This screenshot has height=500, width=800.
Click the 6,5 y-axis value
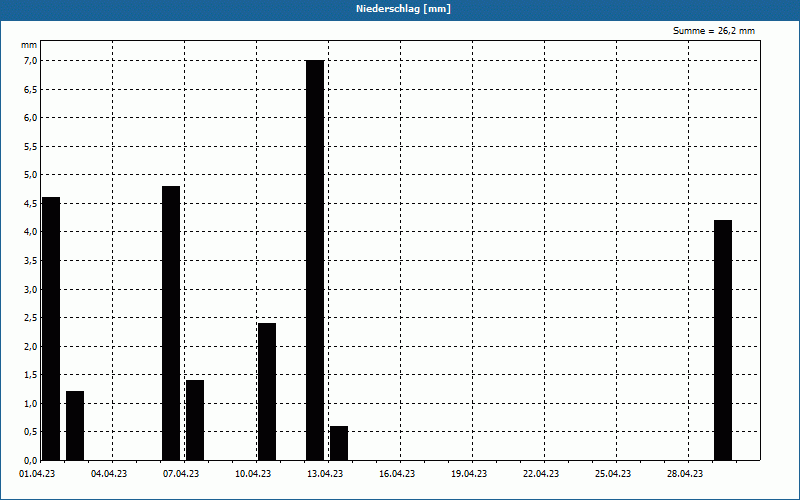pos(30,89)
